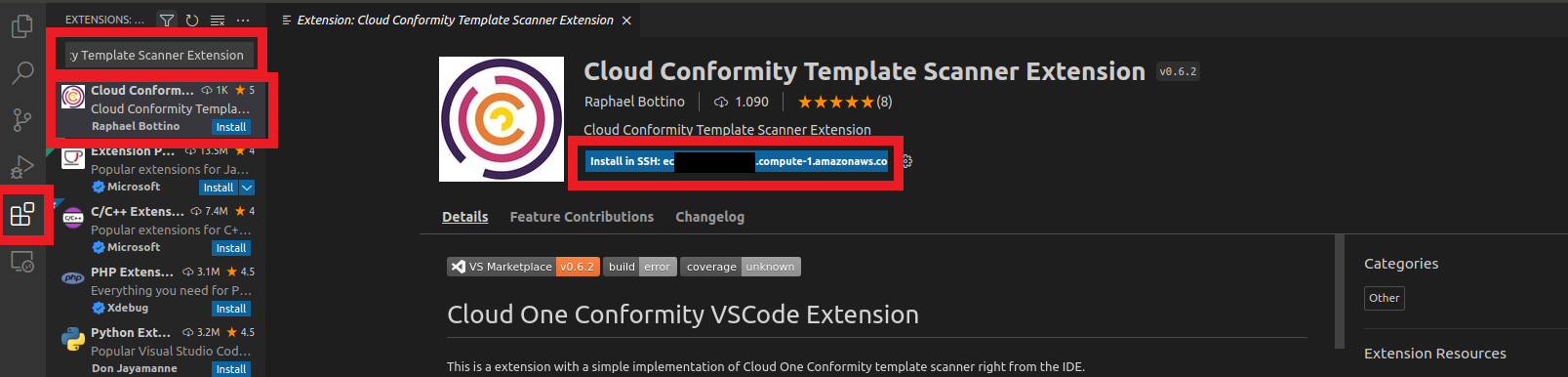Open Raphael Bottino publisher link
Image resolution: width=1568 pixels, height=377 pixels.
coord(634,102)
